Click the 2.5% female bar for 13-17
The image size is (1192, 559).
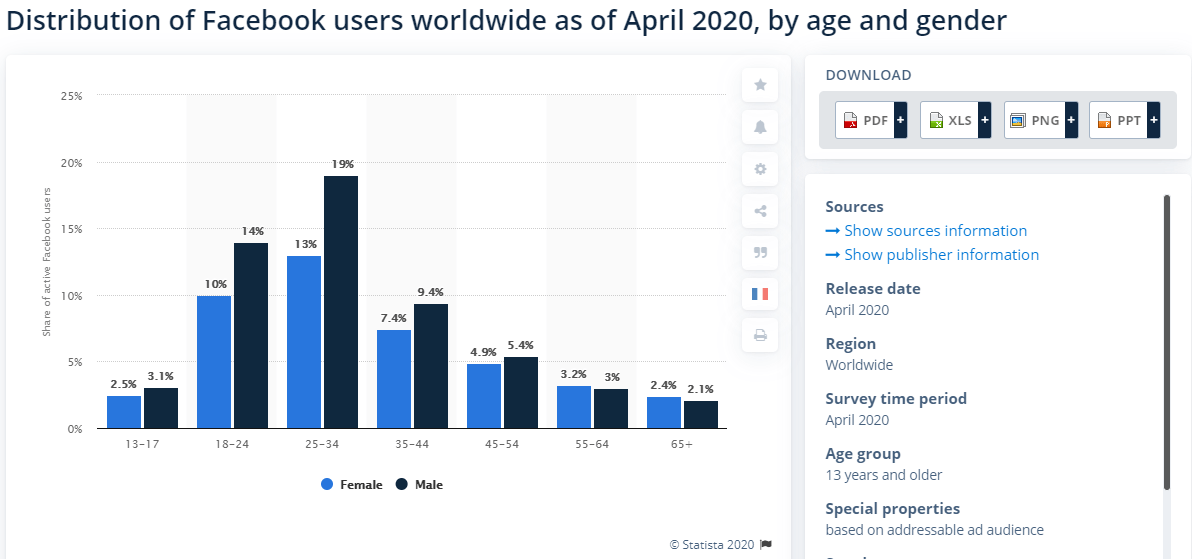coord(124,412)
